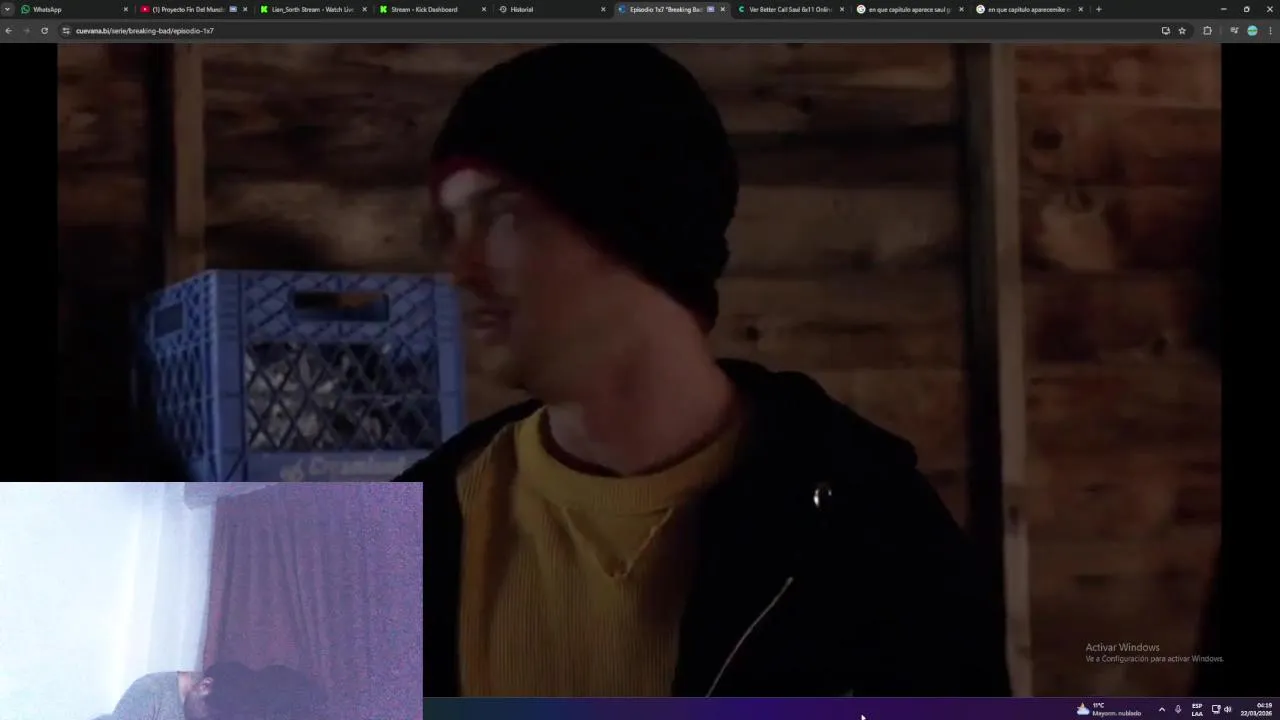
Task: Open the Extensions puzzle icon
Action: [1207, 31]
